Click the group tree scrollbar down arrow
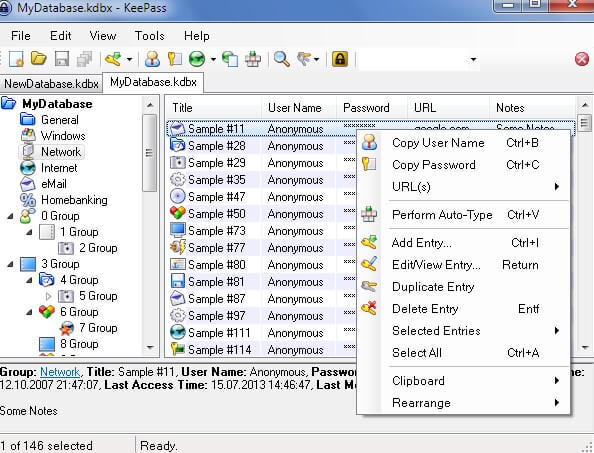The height and width of the screenshot is (453, 594). (x=150, y=347)
